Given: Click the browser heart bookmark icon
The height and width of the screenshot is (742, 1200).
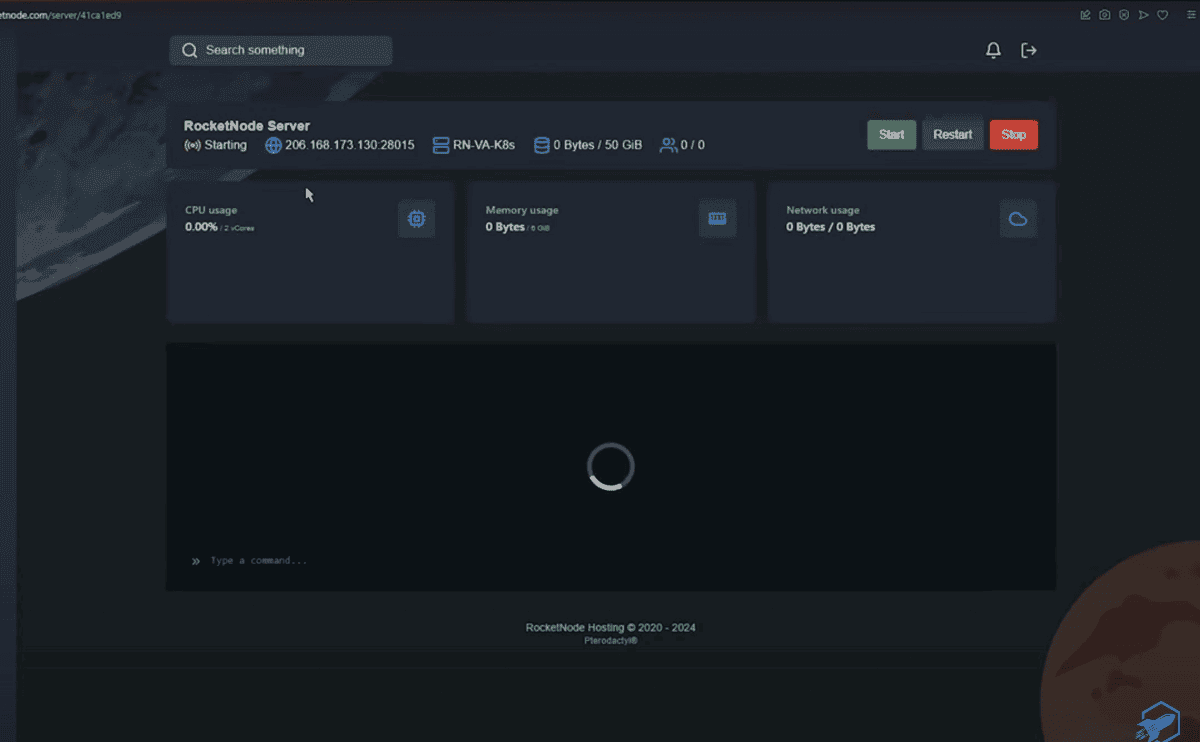Looking at the screenshot, I should point(1162,15).
